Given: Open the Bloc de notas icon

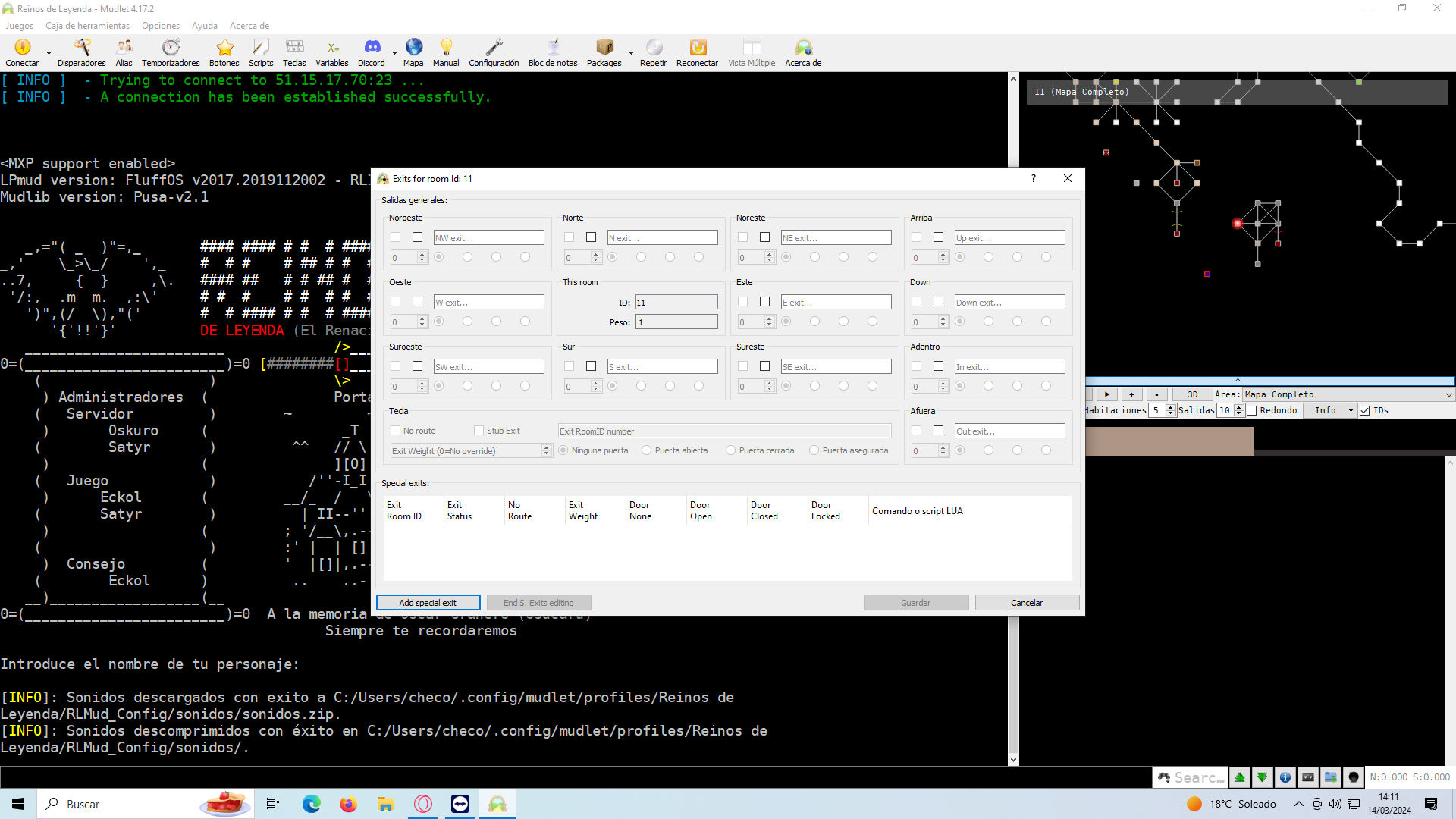Looking at the screenshot, I should (553, 52).
